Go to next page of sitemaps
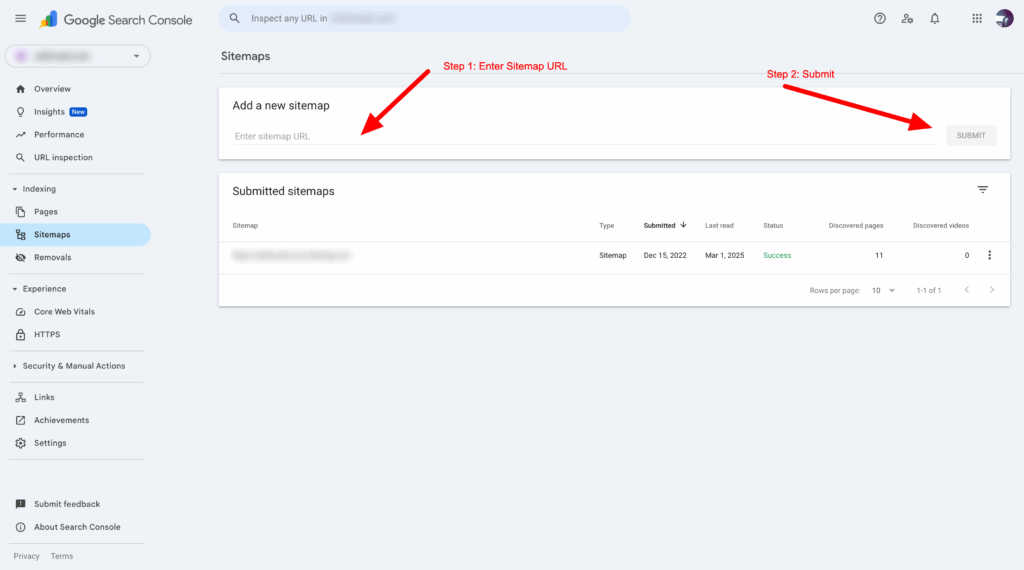This screenshot has width=1024, height=570. (992, 290)
